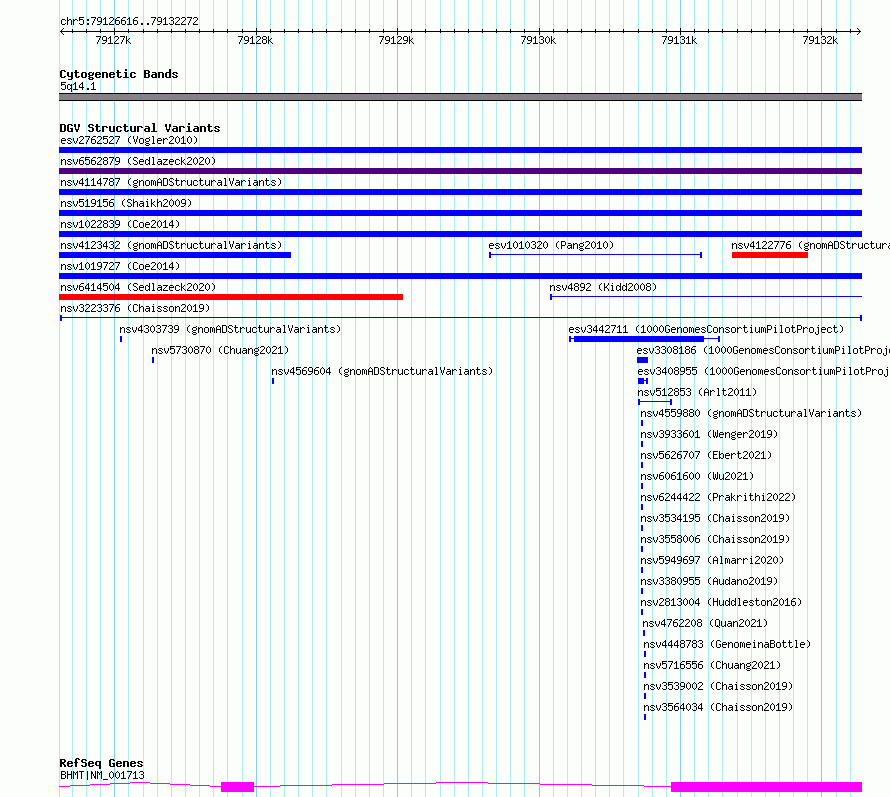
Task: Select the purple nsv6562879 Sedlazeck2020 bar
Action: coord(460,171)
